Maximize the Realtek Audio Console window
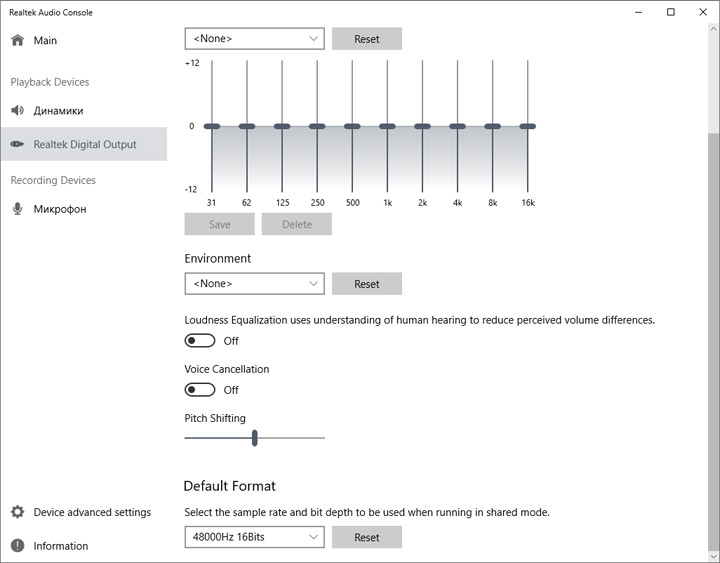The height and width of the screenshot is (563, 720). coord(671,12)
